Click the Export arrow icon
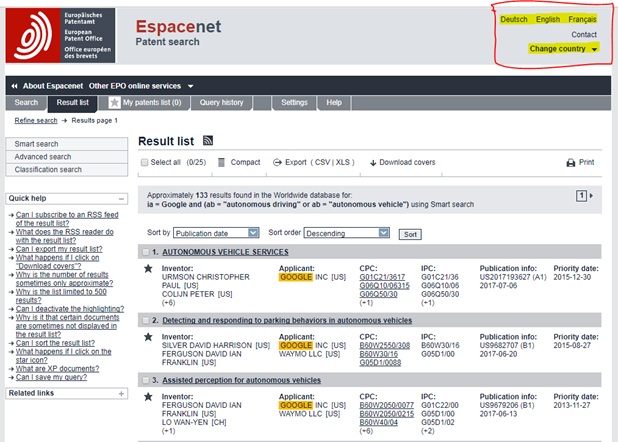Screen dimensions: 618x442 click(x=277, y=162)
